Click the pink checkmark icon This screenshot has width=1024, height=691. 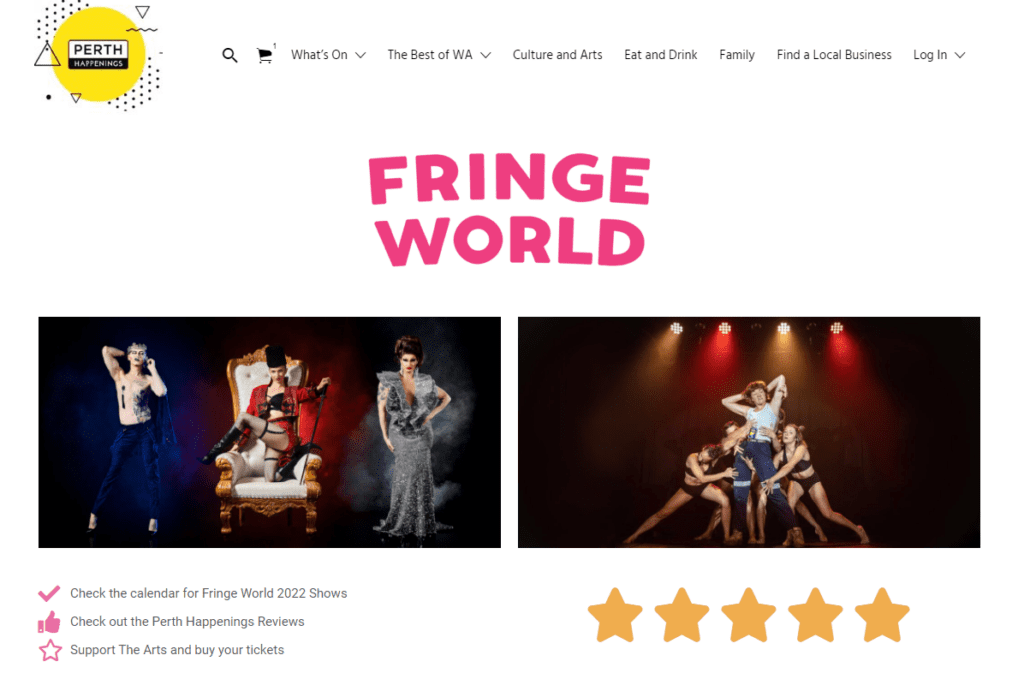coord(49,593)
